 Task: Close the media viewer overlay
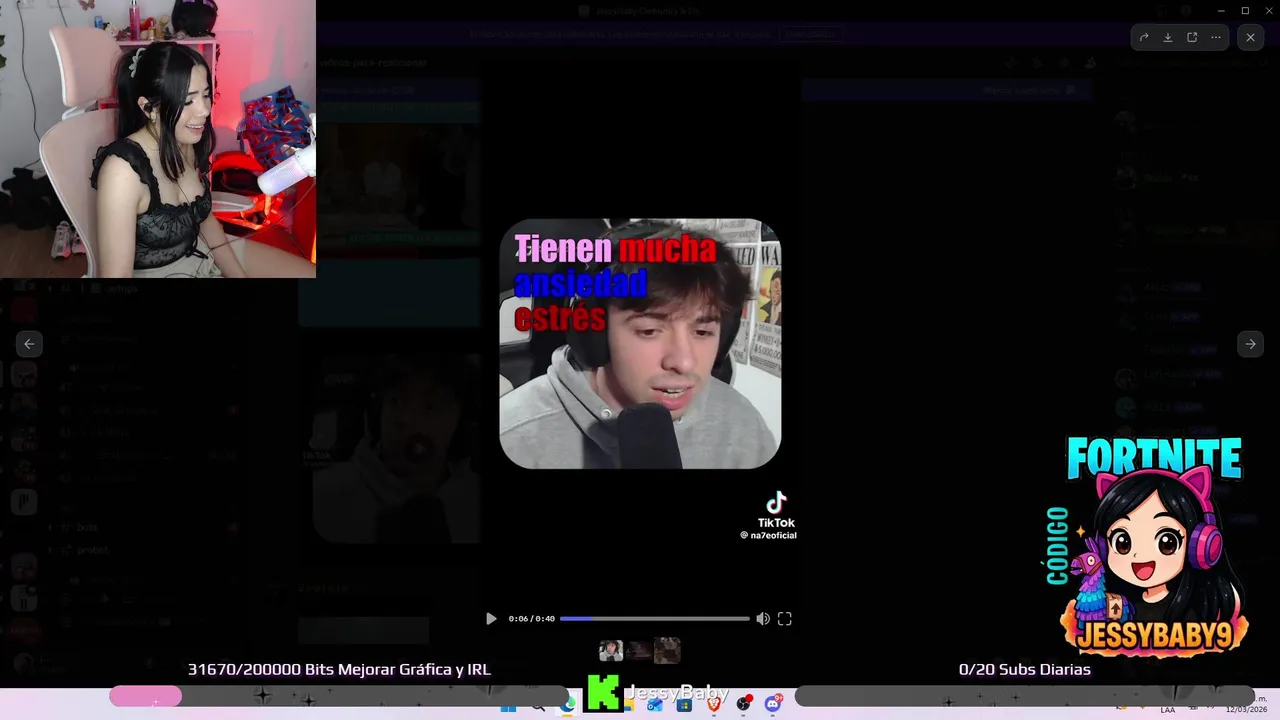pyautogui.click(x=1250, y=37)
